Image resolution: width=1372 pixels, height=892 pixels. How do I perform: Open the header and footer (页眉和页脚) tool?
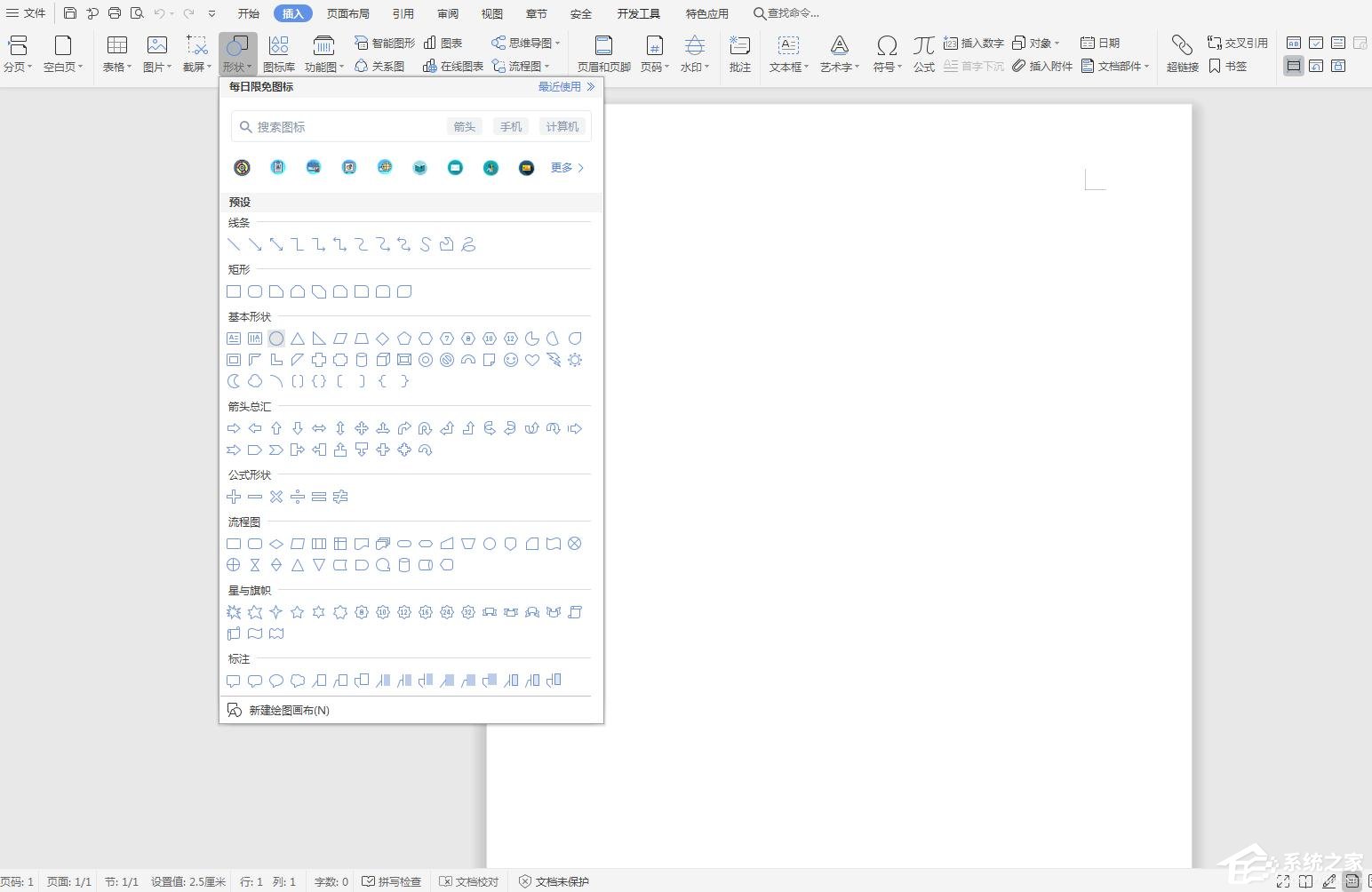pos(603,52)
